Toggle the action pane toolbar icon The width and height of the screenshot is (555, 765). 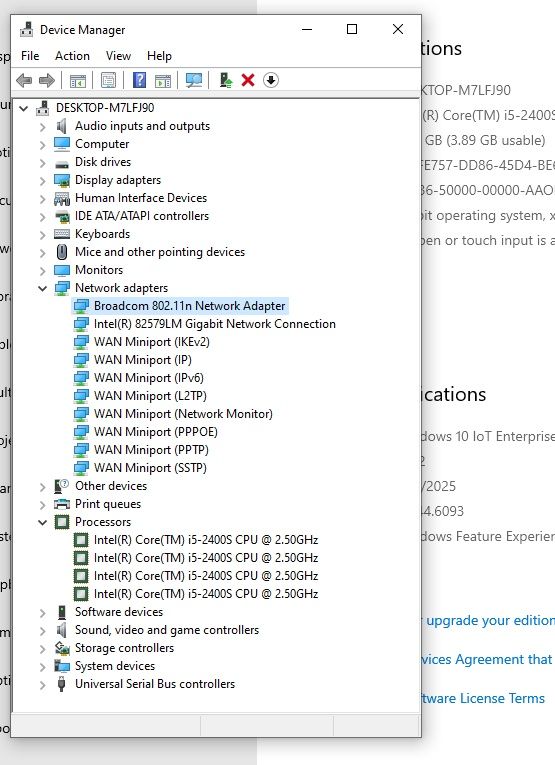pyautogui.click(x=163, y=81)
